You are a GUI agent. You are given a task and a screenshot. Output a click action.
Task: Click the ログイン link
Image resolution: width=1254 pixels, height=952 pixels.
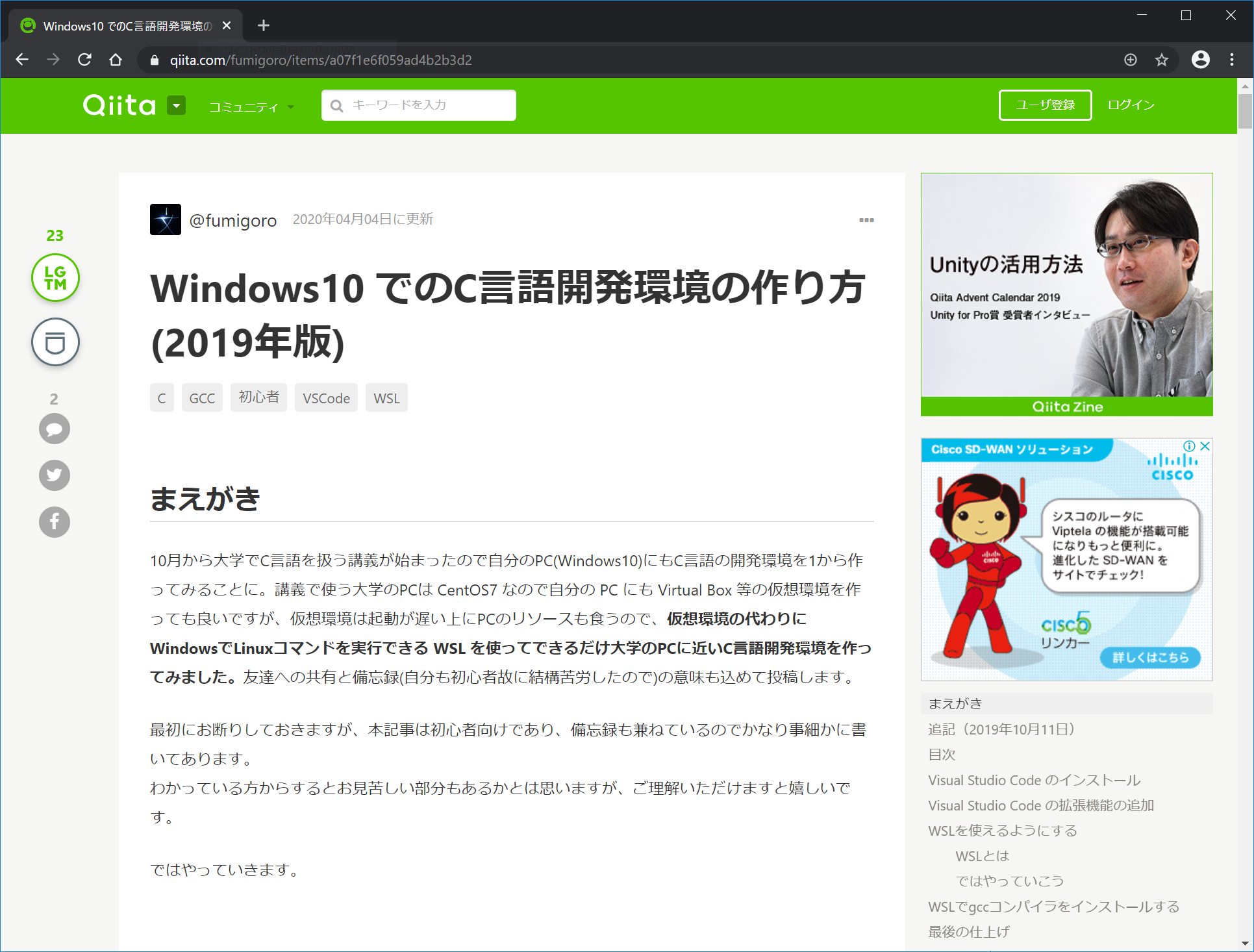(1131, 105)
